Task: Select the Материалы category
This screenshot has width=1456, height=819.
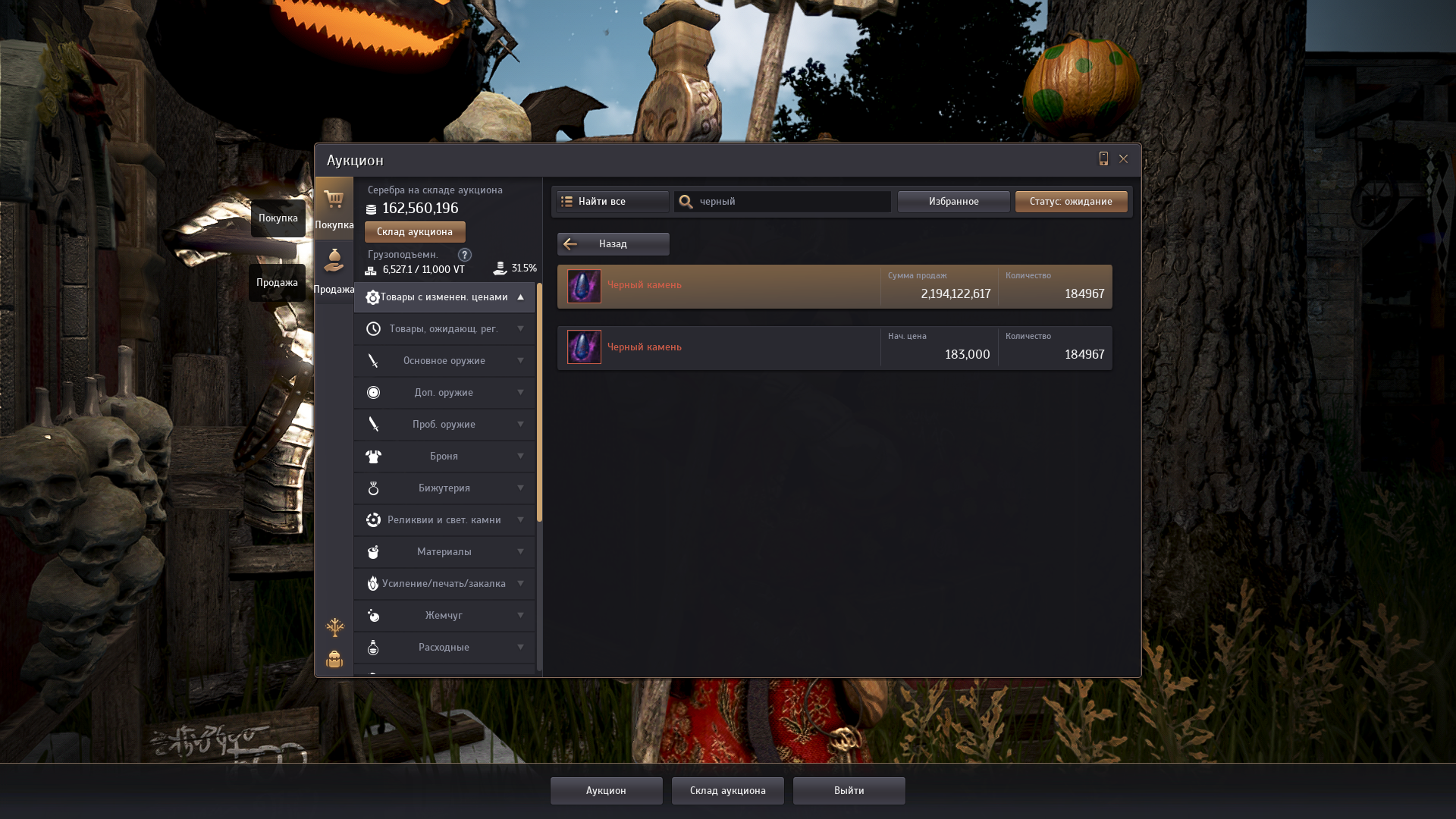Action: 444,552
